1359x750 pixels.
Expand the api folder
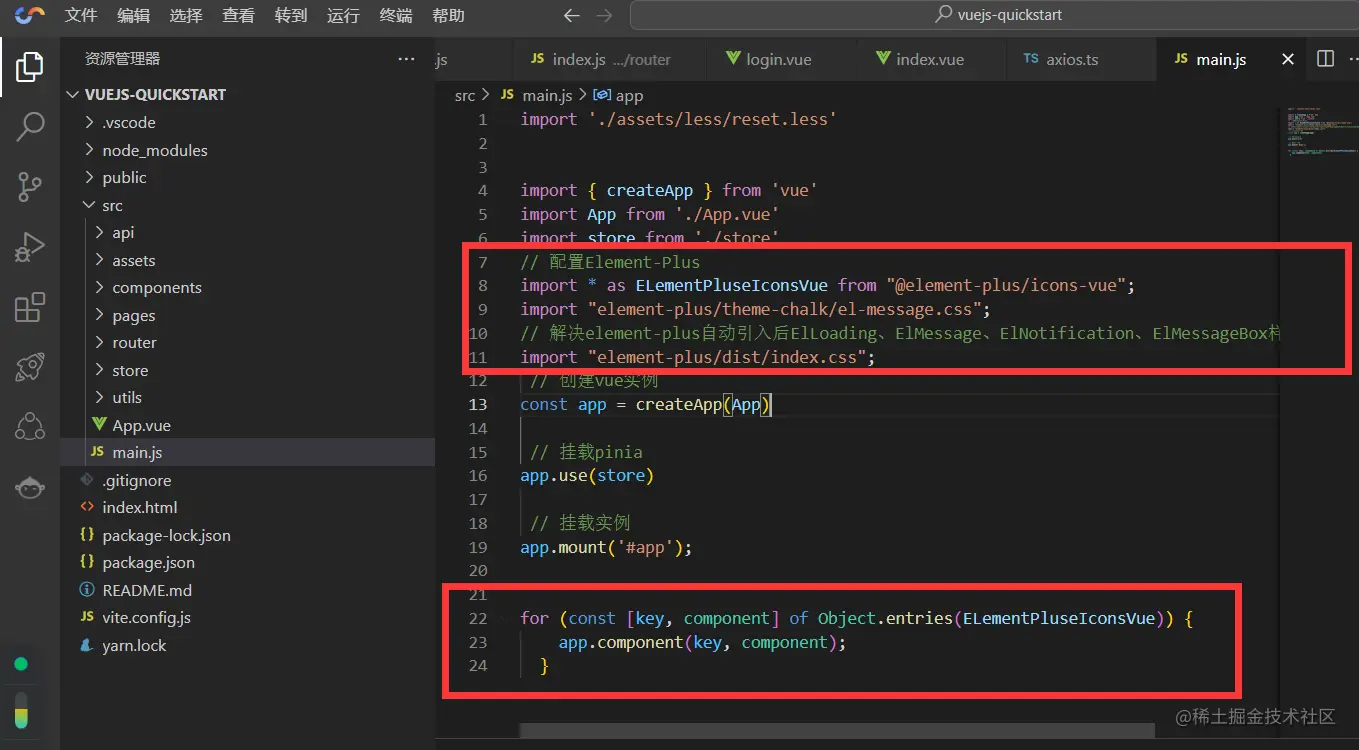[247, 232]
